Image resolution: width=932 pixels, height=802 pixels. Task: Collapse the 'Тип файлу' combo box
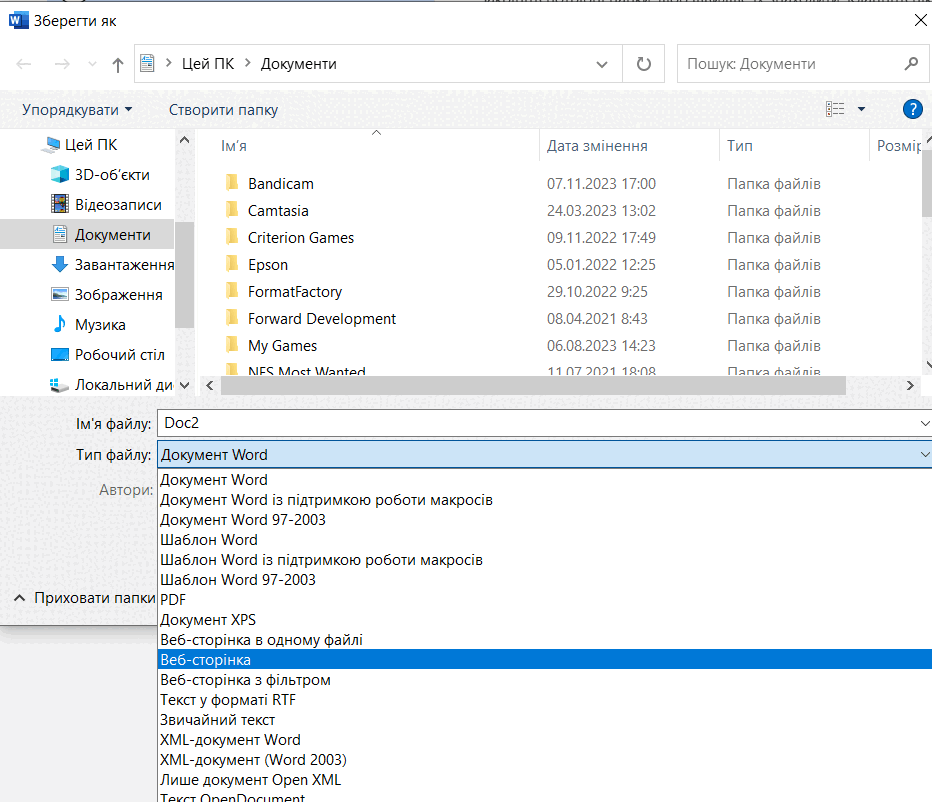click(x=925, y=454)
